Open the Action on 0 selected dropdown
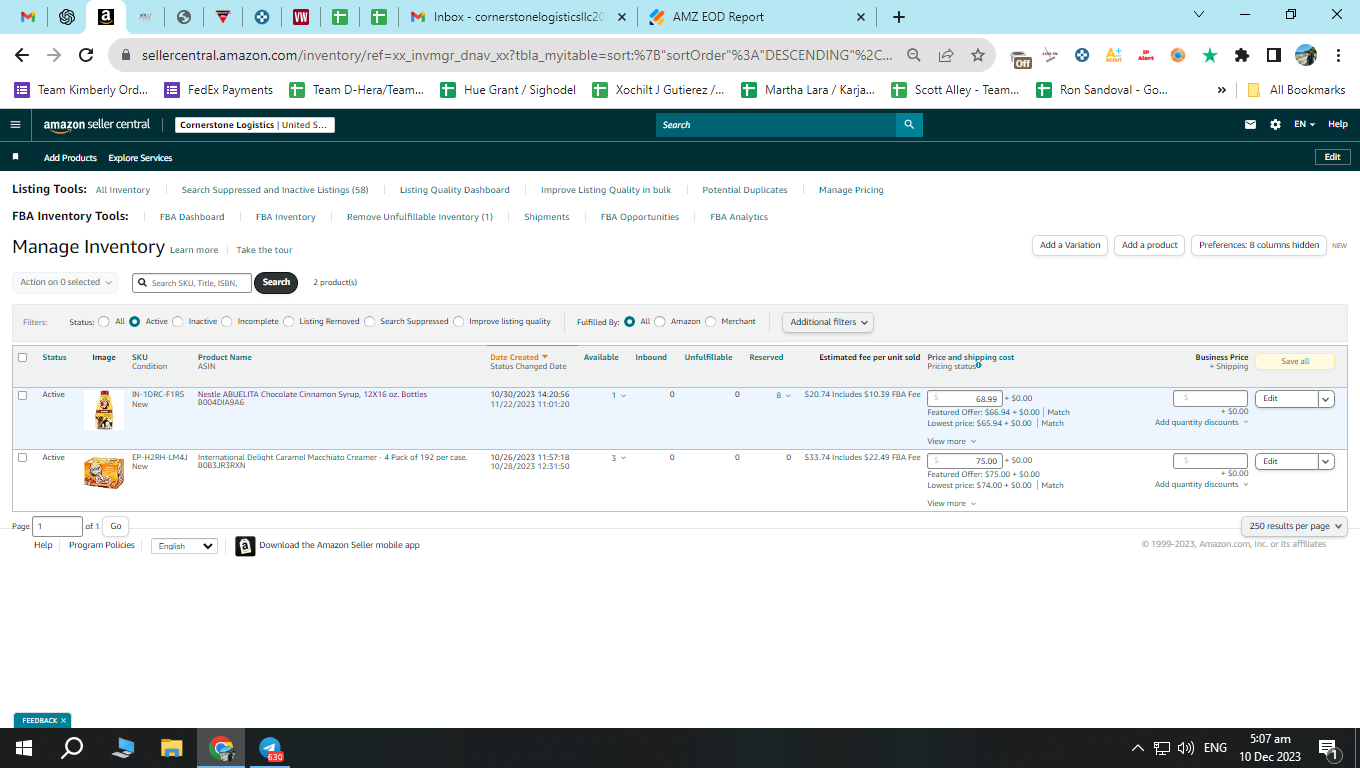The image size is (1360, 768). coord(65,283)
